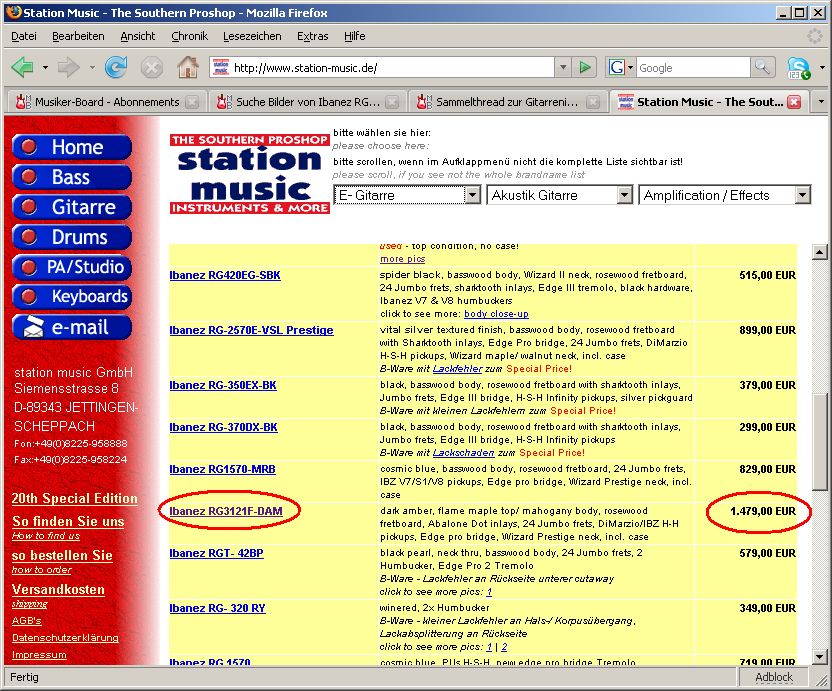Open the E-Gitarre brand dropdown
The width and height of the screenshot is (832, 691).
[407, 195]
